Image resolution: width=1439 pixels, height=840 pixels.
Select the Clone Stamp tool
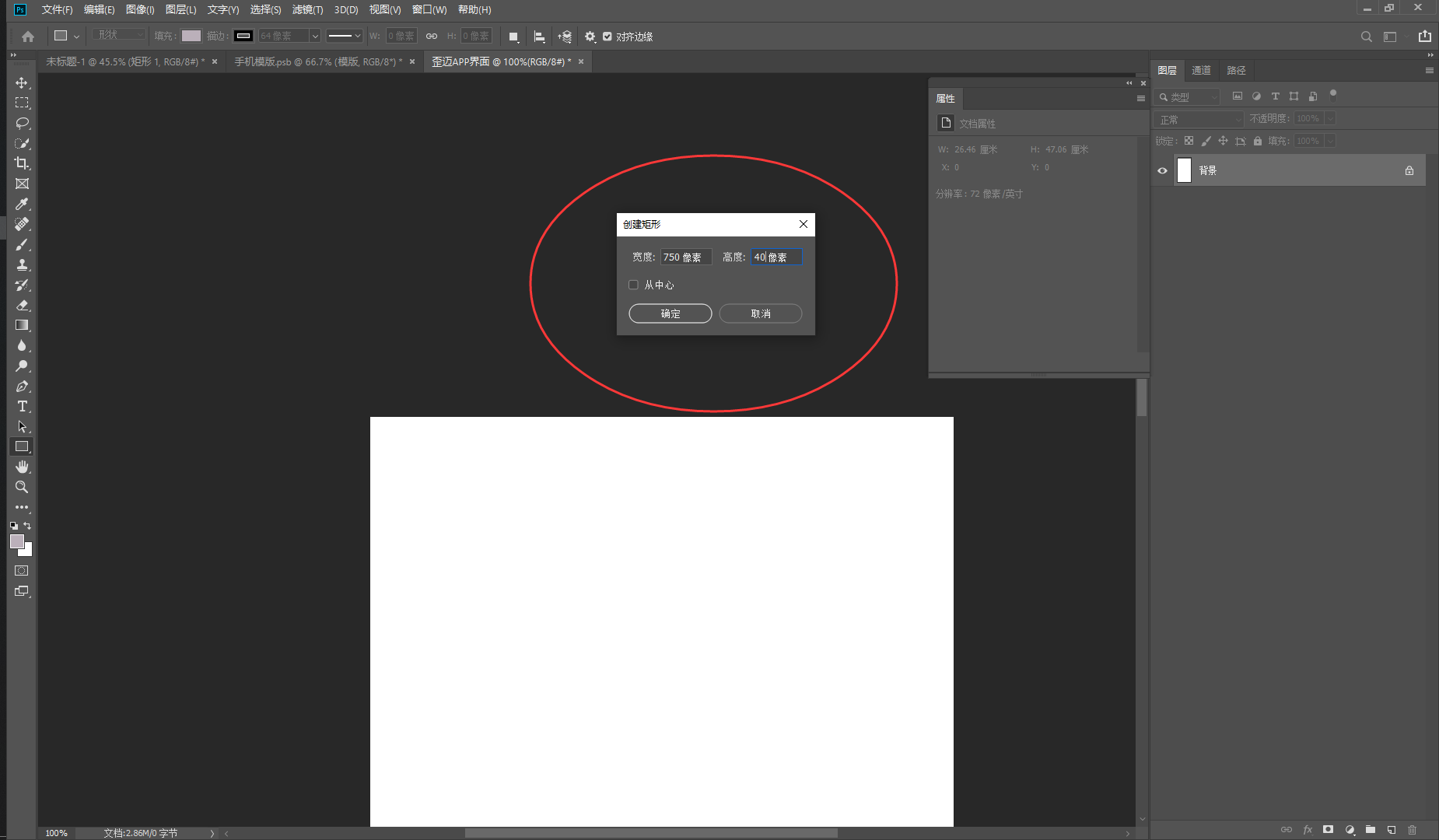coord(22,264)
